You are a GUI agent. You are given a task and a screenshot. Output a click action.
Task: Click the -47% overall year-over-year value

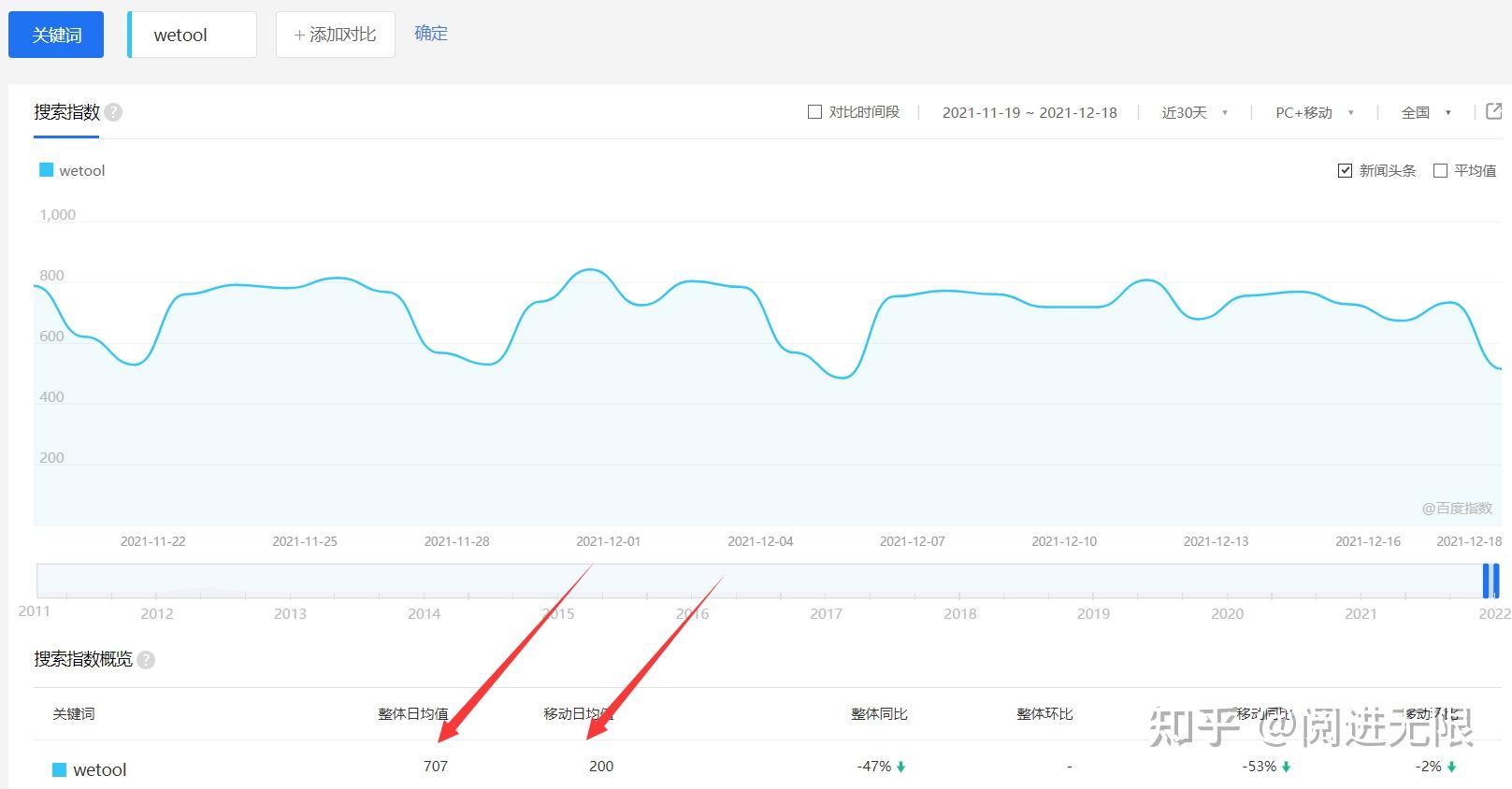tap(874, 767)
